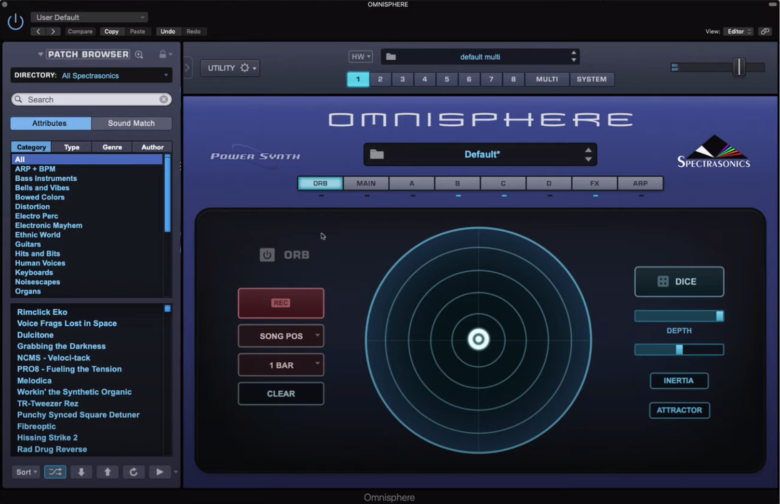Open the 1 BAR length dropdown
This screenshot has width=780, height=504.
(x=281, y=365)
